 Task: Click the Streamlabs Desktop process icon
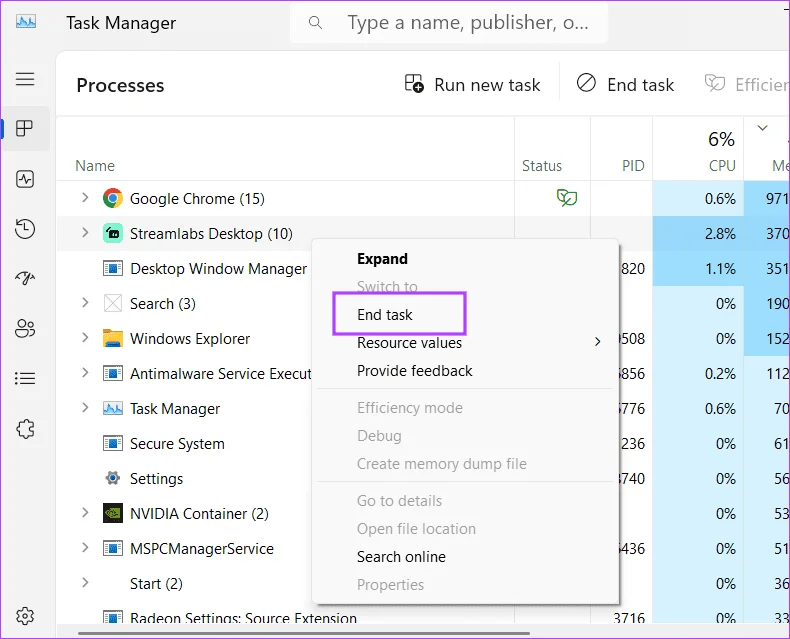click(113, 233)
